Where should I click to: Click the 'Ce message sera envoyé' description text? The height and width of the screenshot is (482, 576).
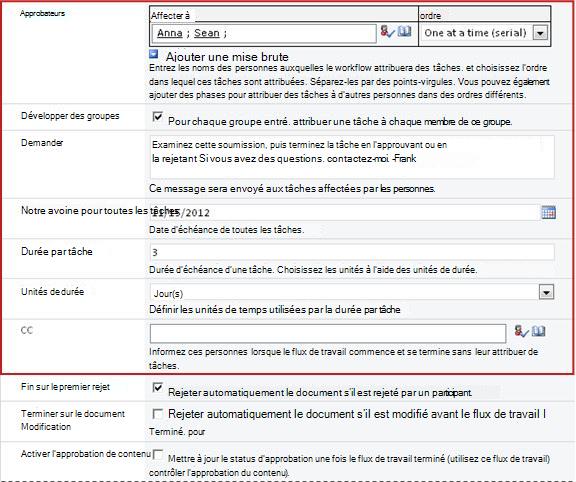(292, 189)
